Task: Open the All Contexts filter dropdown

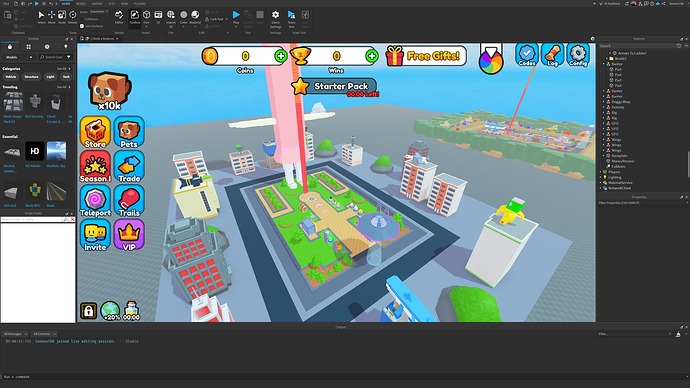Action: pyautogui.click(x=44, y=334)
